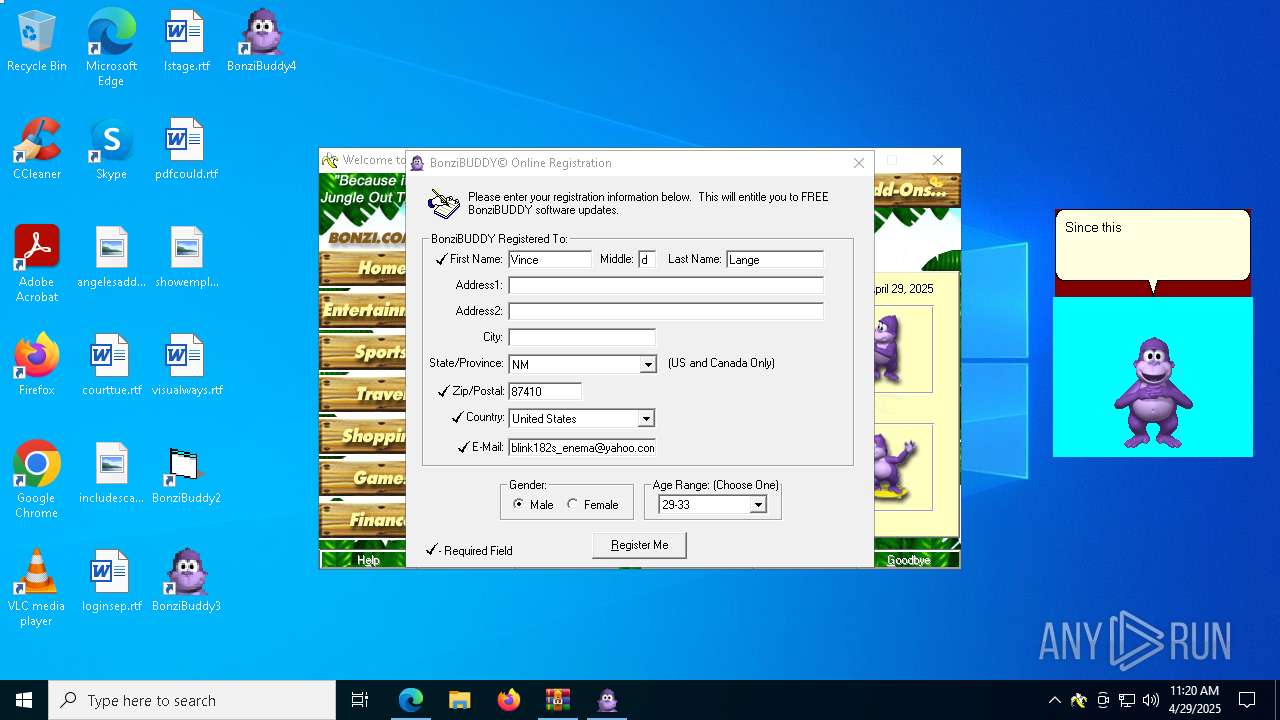Viewport: 1280px width, 720px height.
Task: Open Entertainment in BonziBuddy sidebar
Action: (x=363, y=311)
